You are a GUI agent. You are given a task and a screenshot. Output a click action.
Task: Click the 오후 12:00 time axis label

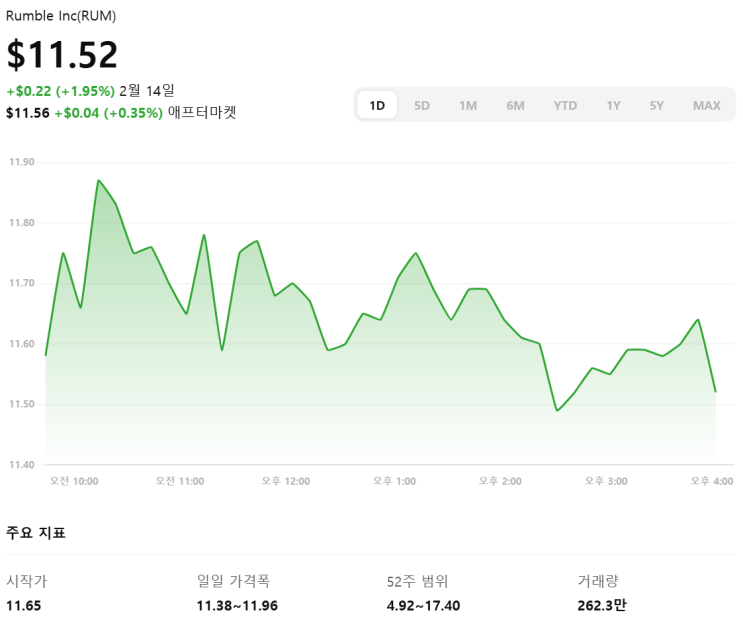pyautogui.click(x=286, y=481)
